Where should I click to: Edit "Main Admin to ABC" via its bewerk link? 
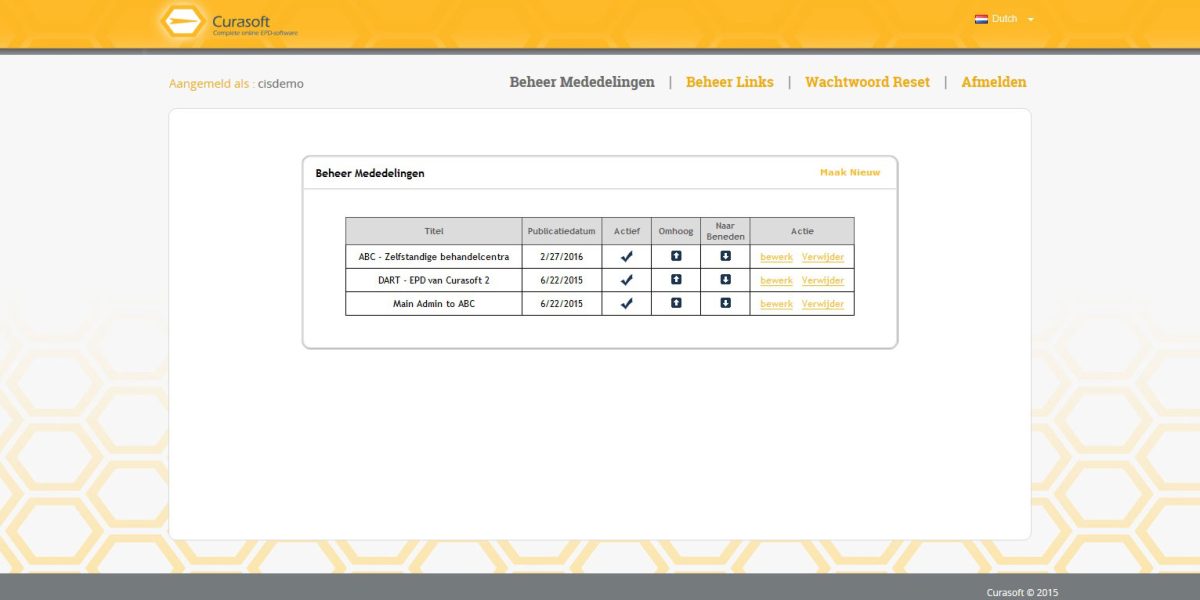776,303
